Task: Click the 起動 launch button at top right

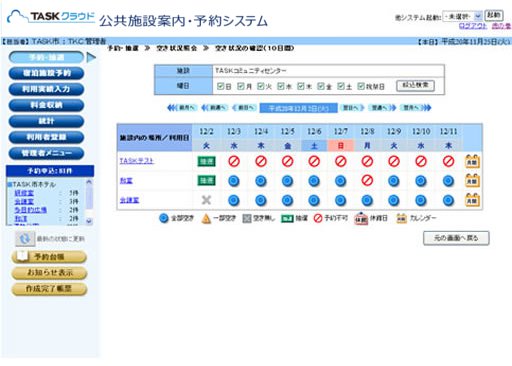Action: click(493, 15)
